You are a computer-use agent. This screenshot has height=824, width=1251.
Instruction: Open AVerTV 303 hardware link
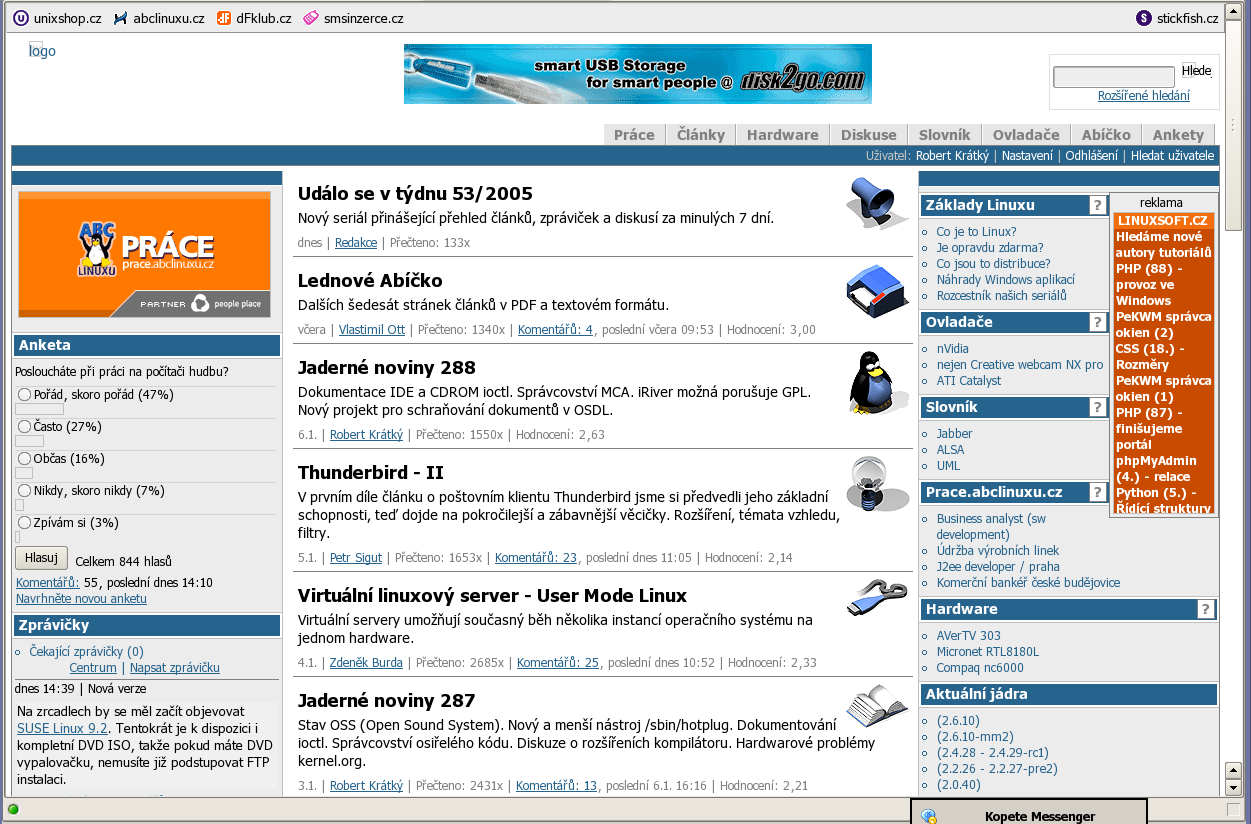tap(968, 636)
